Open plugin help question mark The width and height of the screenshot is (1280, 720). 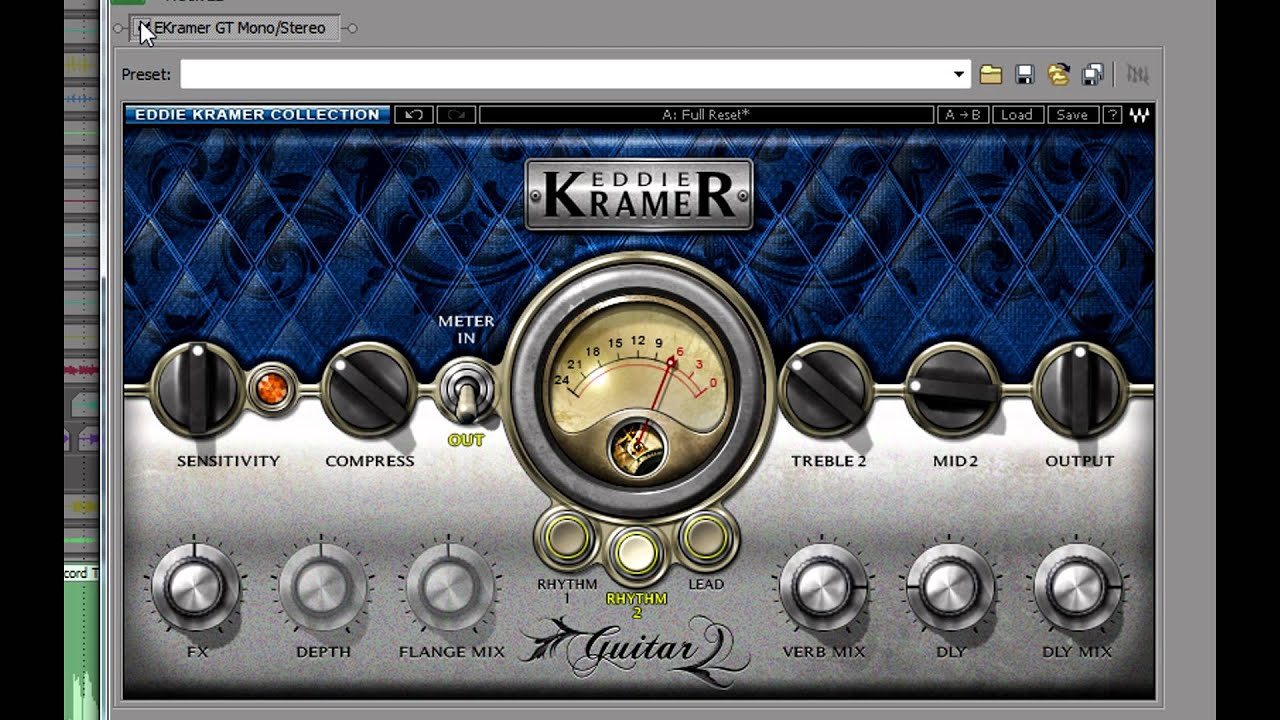tap(1112, 115)
